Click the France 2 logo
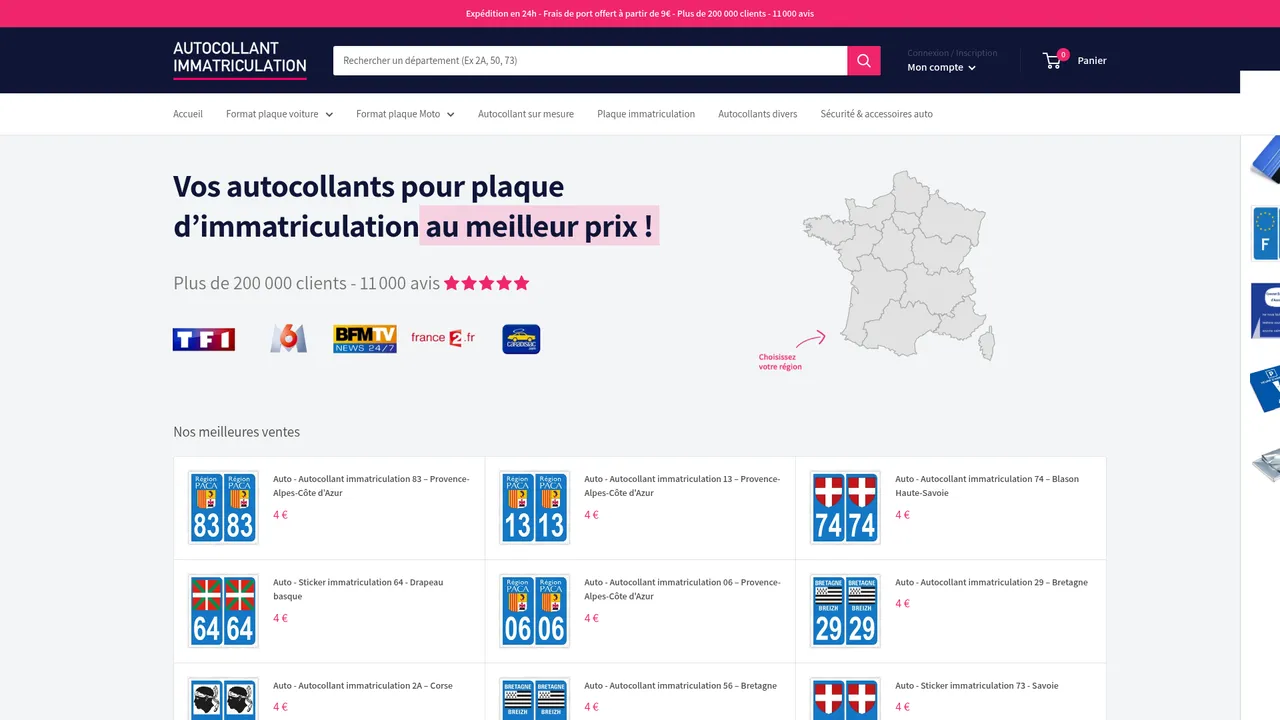The height and width of the screenshot is (720, 1280). tap(443, 338)
